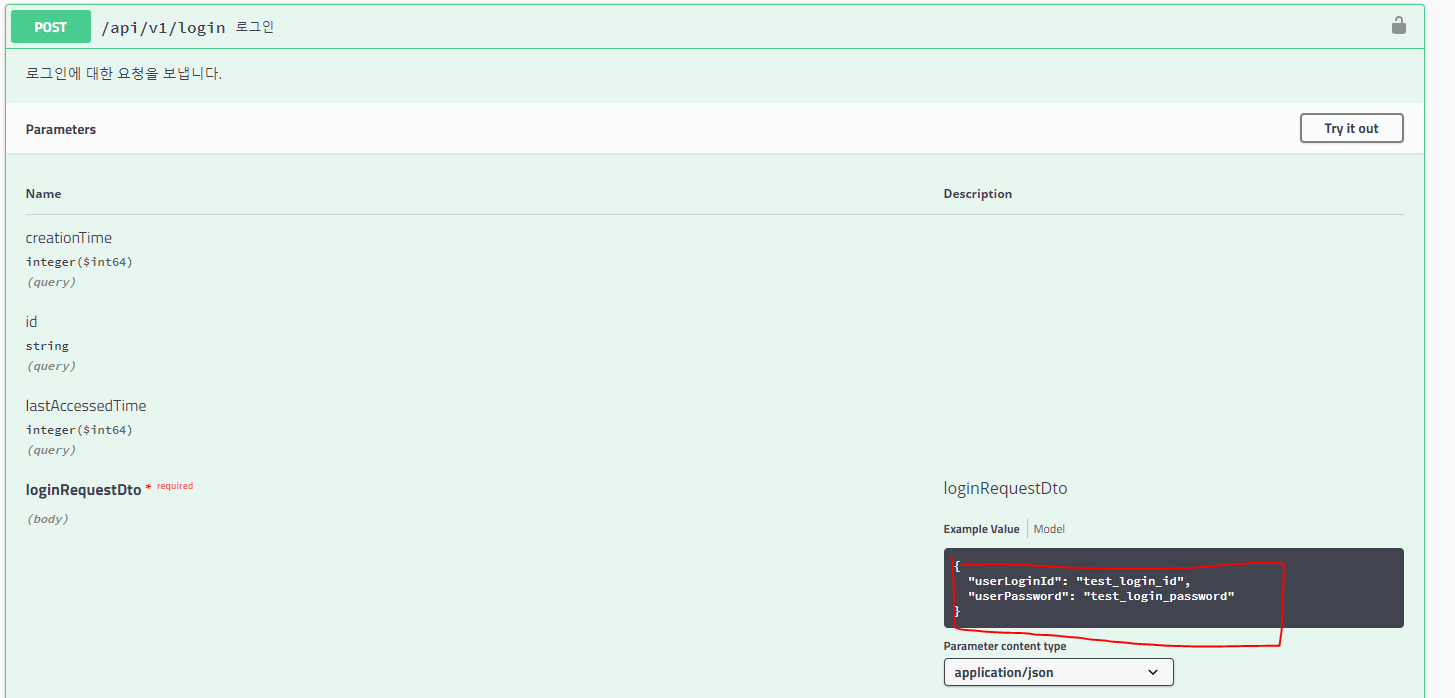This screenshot has width=1455, height=698.
Task: Collapse the /api/v1/login endpoint path
Action: tap(163, 28)
